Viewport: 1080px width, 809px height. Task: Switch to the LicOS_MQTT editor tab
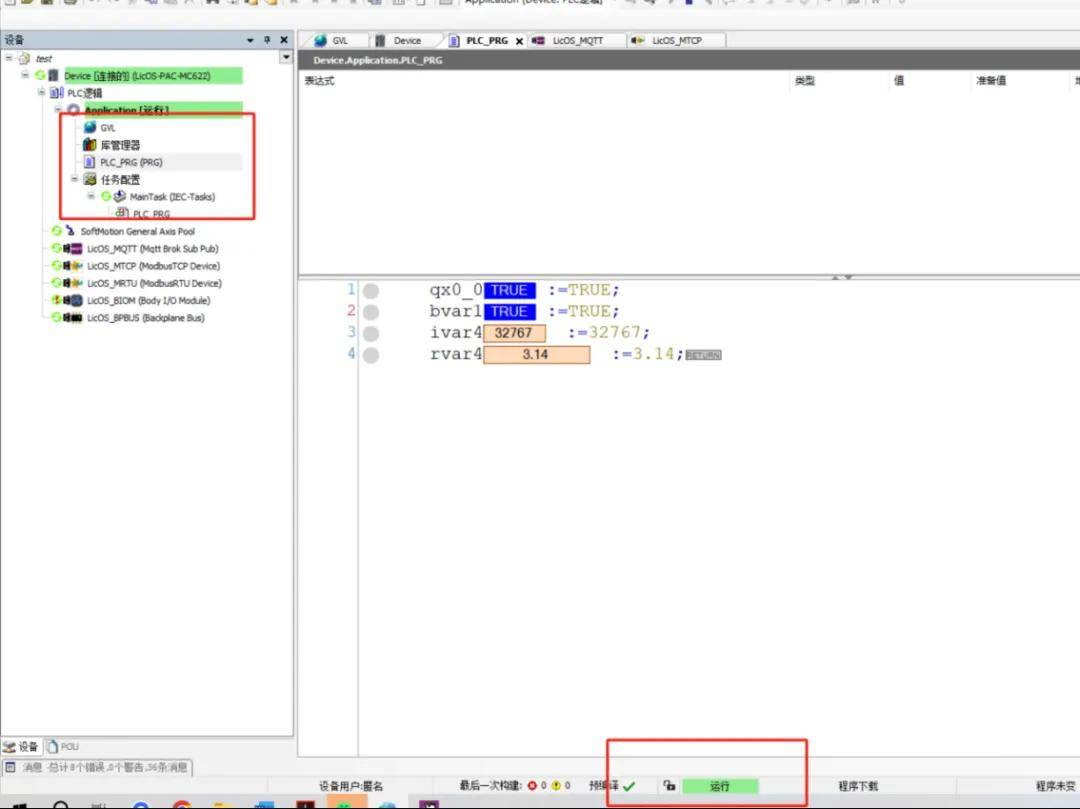[577, 41]
